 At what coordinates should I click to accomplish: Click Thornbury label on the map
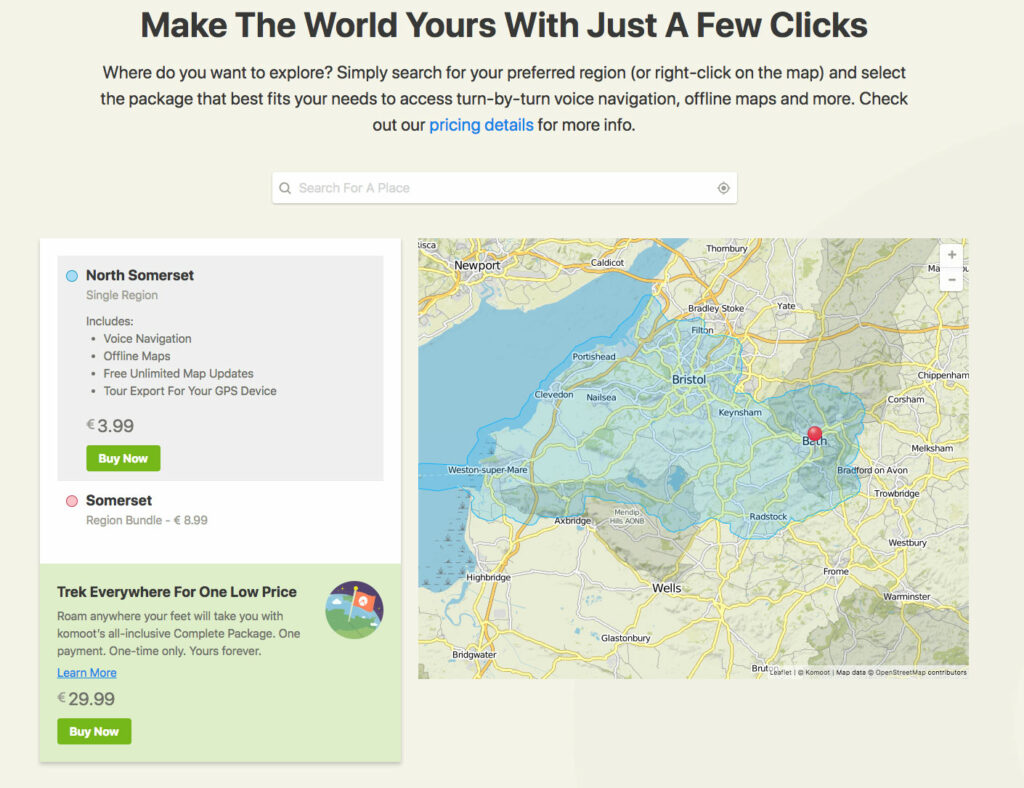coord(727,248)
